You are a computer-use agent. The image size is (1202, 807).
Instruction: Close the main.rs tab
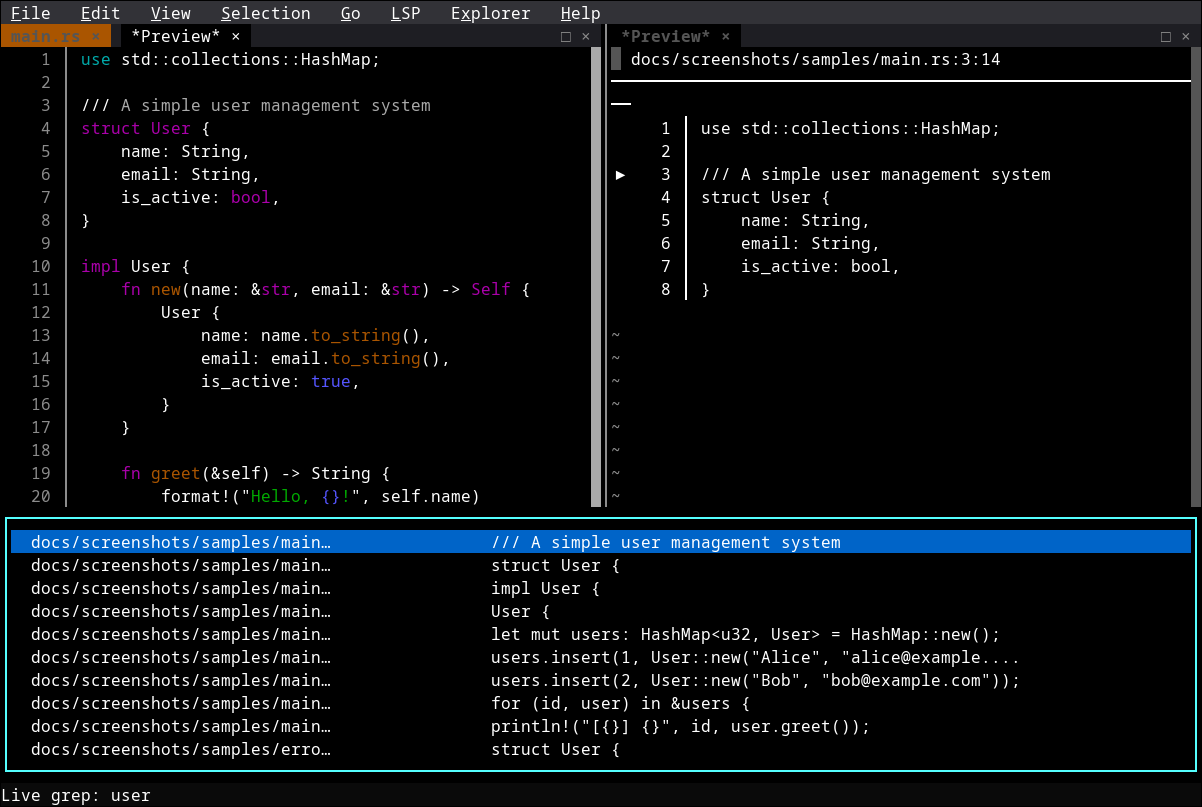click(x=96, y=35)
